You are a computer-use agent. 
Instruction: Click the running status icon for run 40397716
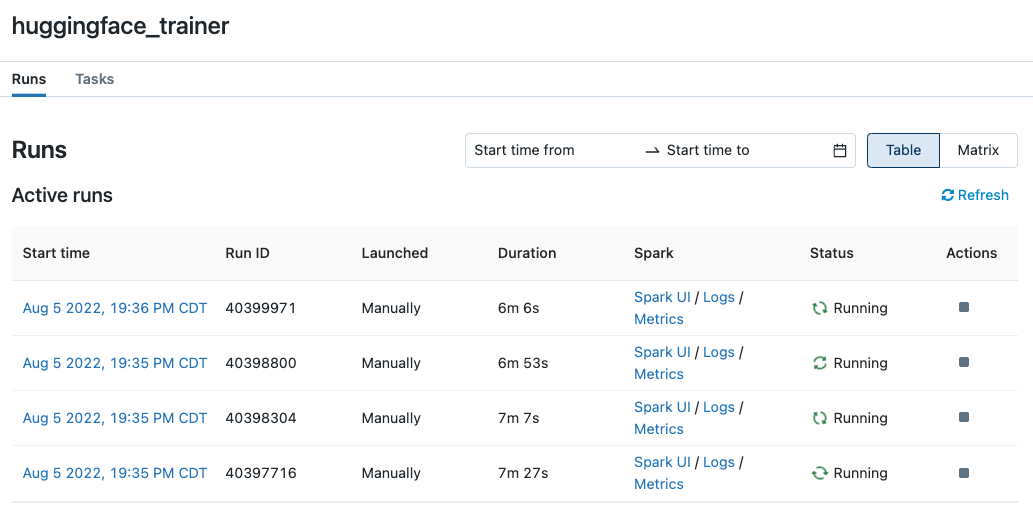(x=820, y=473)
